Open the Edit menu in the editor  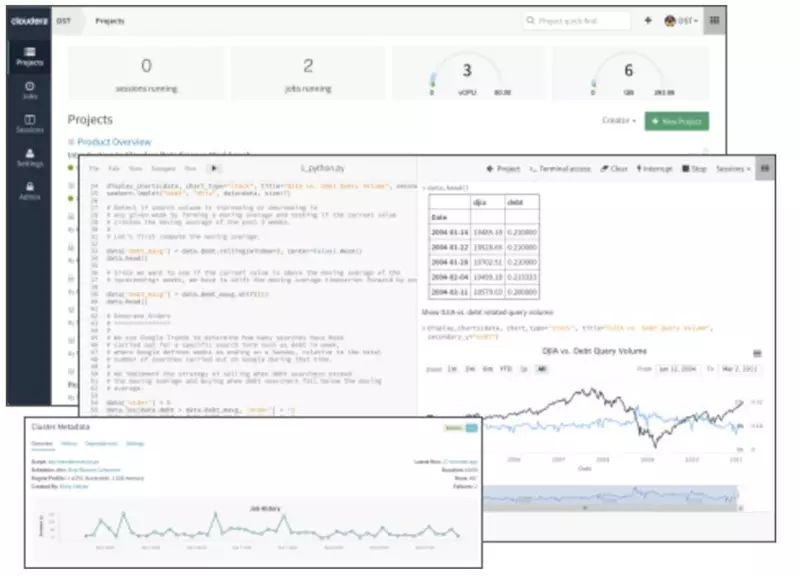[x=114, y=168]
